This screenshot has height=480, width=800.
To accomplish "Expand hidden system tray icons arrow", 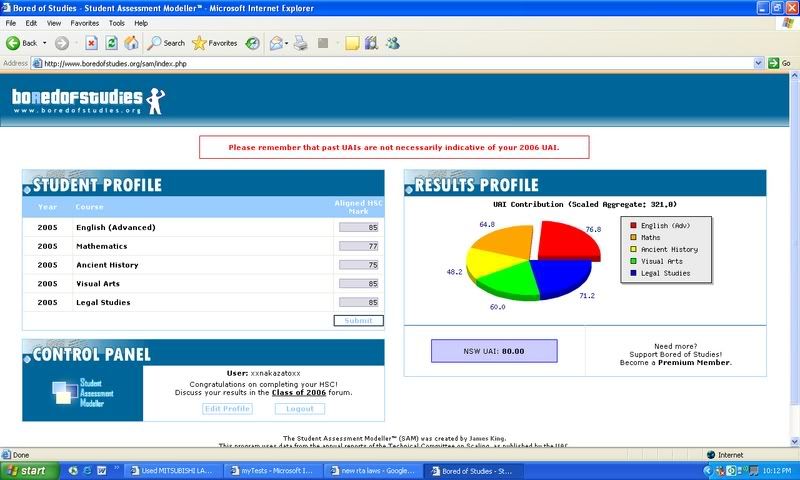I will pyautogui.click(x=708, y=471).
